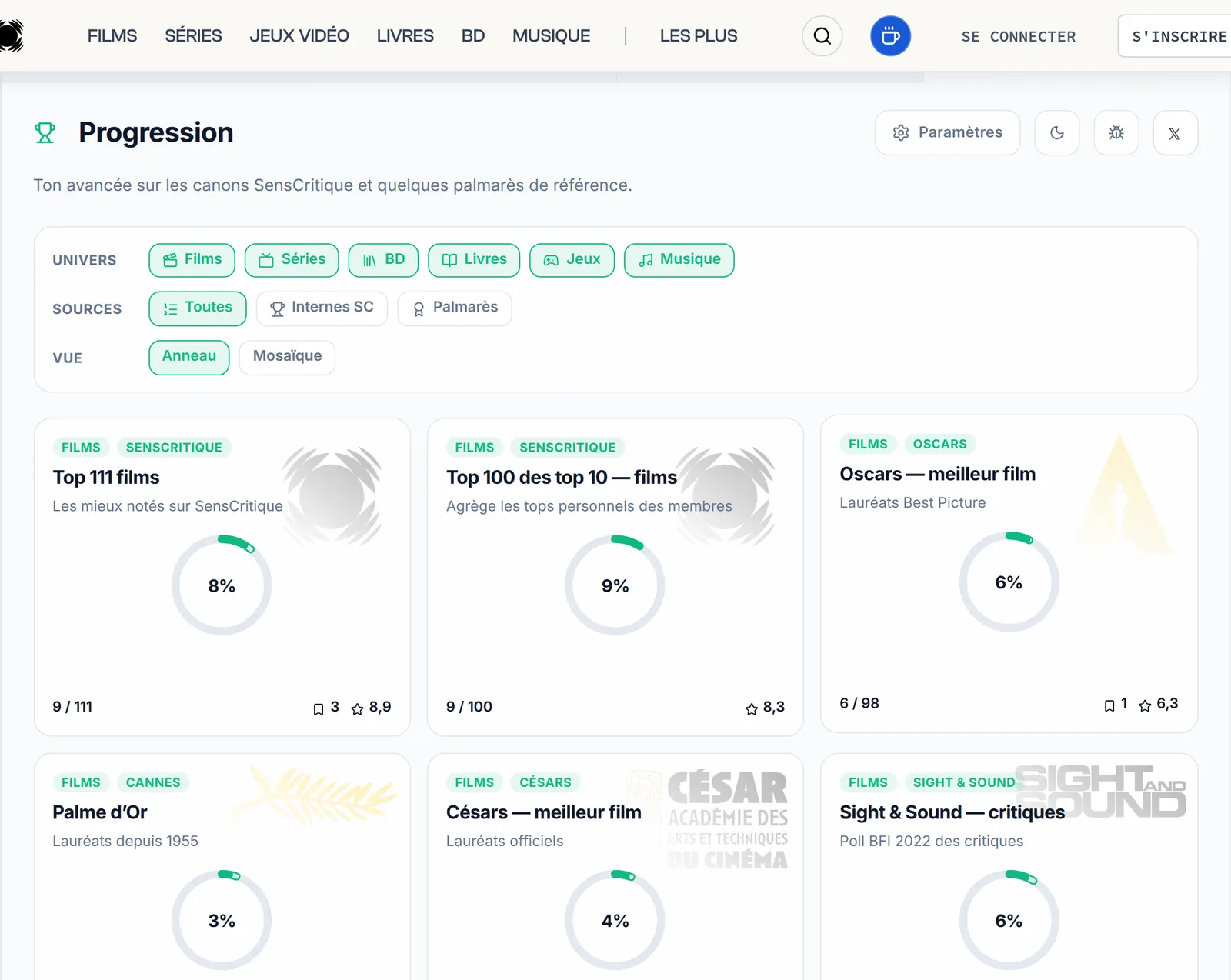Click SE CONNECTER link

coord(1019,36)
